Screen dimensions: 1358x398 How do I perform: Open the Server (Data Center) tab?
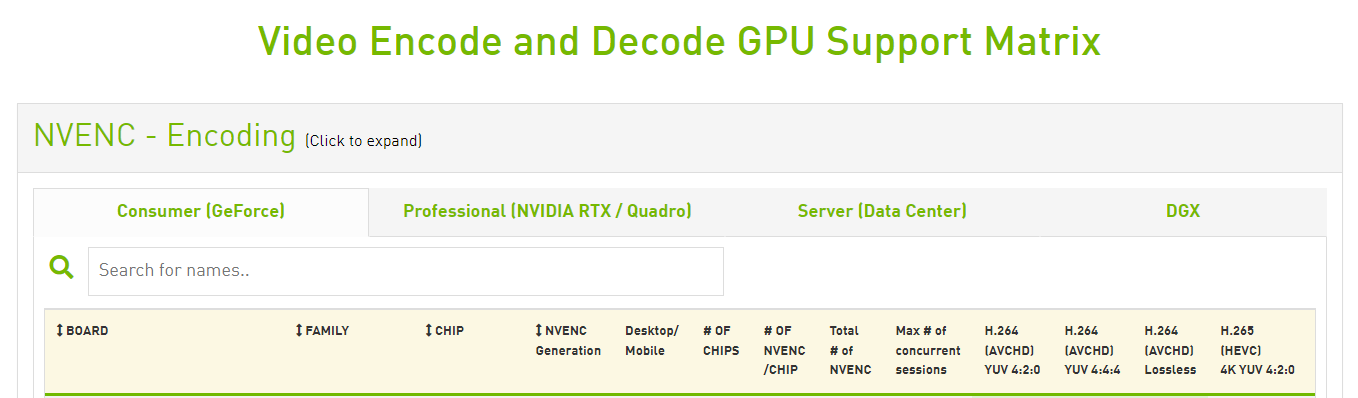coord(882,212)
